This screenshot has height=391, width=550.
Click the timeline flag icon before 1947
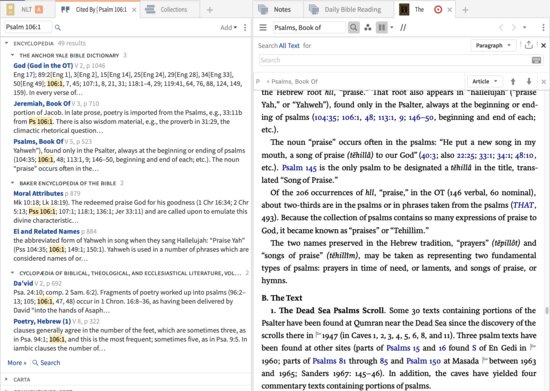coord(318,335)
